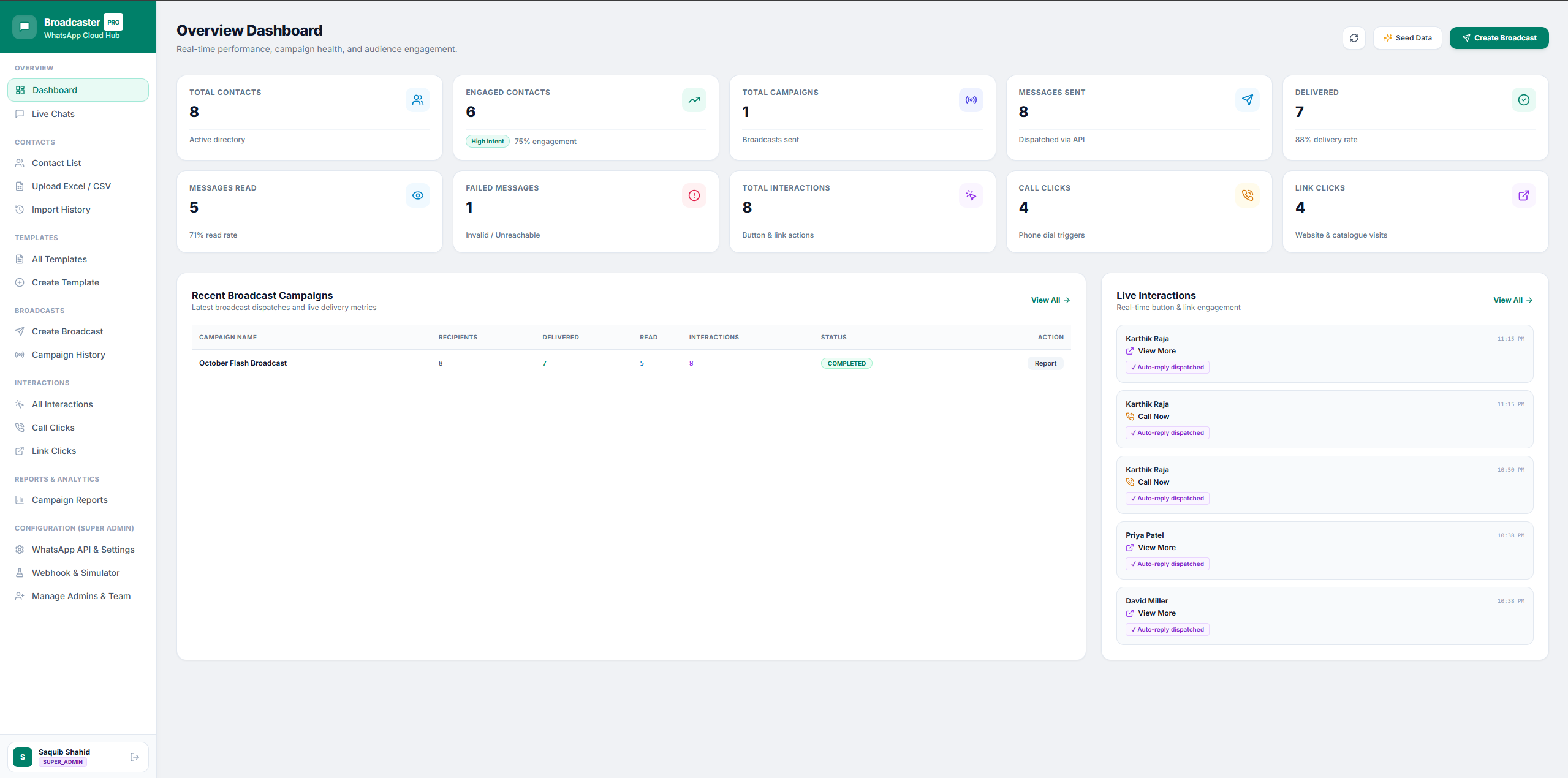This screenshot has height=778, width=1568.
Task: Click the green Create Broadcast button
Action: click(1499, 38)
